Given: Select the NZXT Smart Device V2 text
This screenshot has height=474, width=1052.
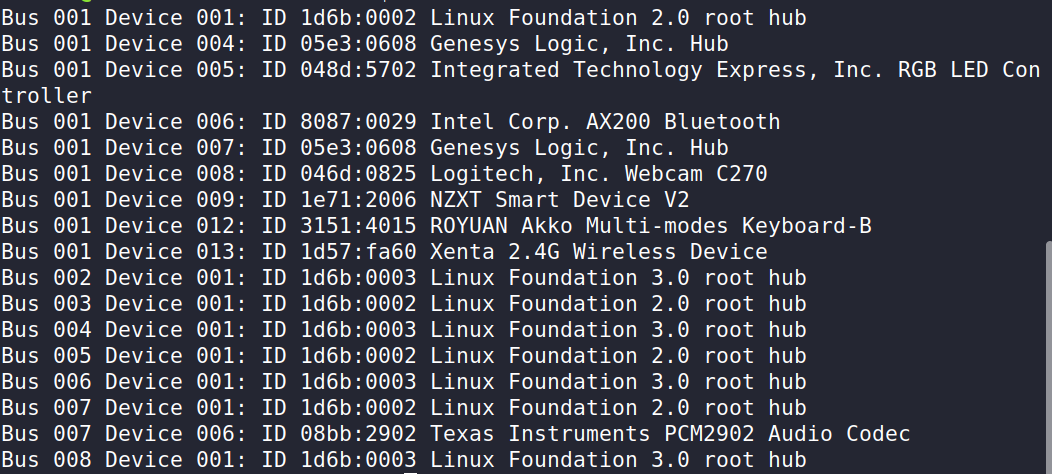Looking at the screenshot, I should click(560, 200).
